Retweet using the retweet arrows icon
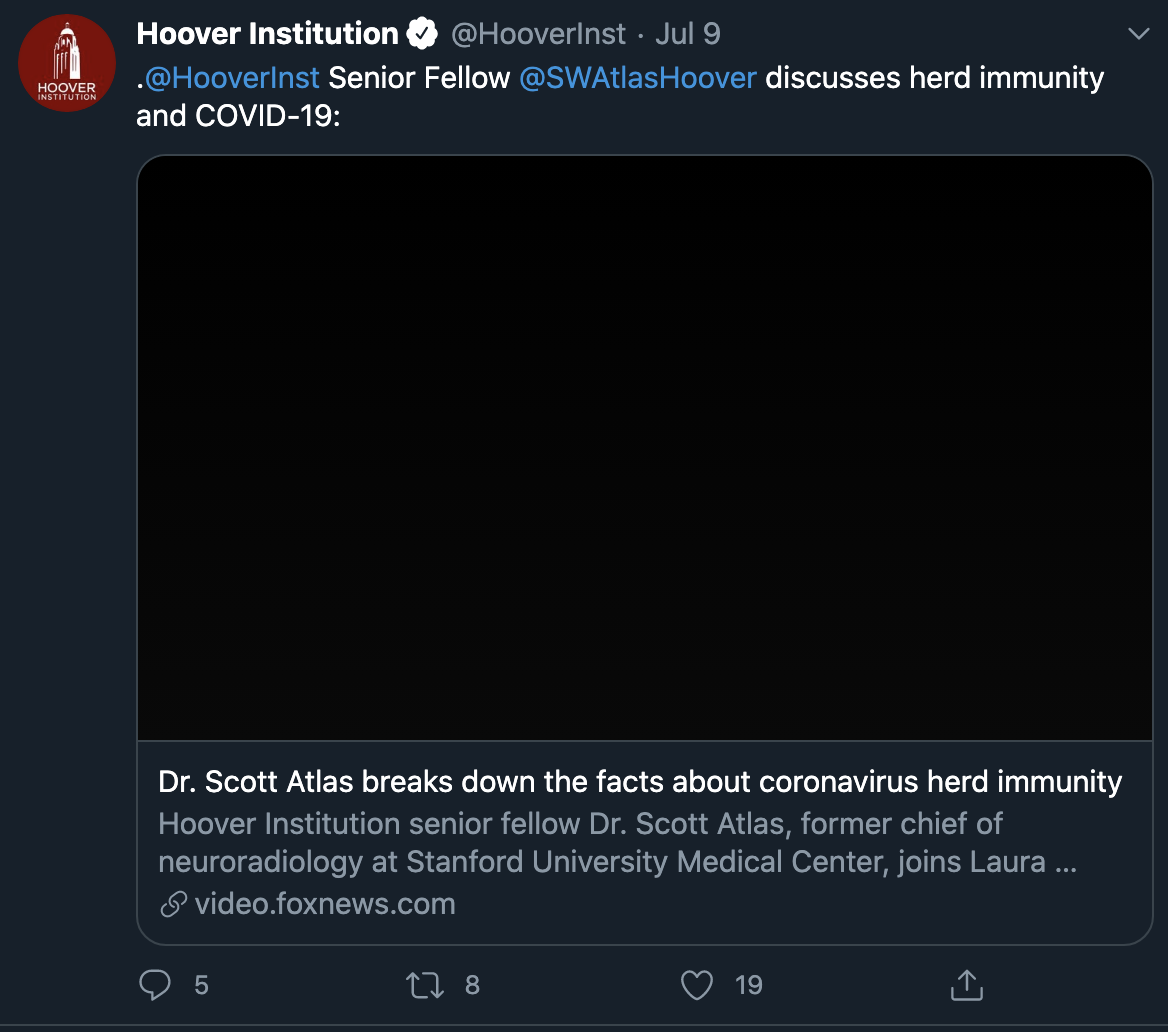 click(425, 984)
